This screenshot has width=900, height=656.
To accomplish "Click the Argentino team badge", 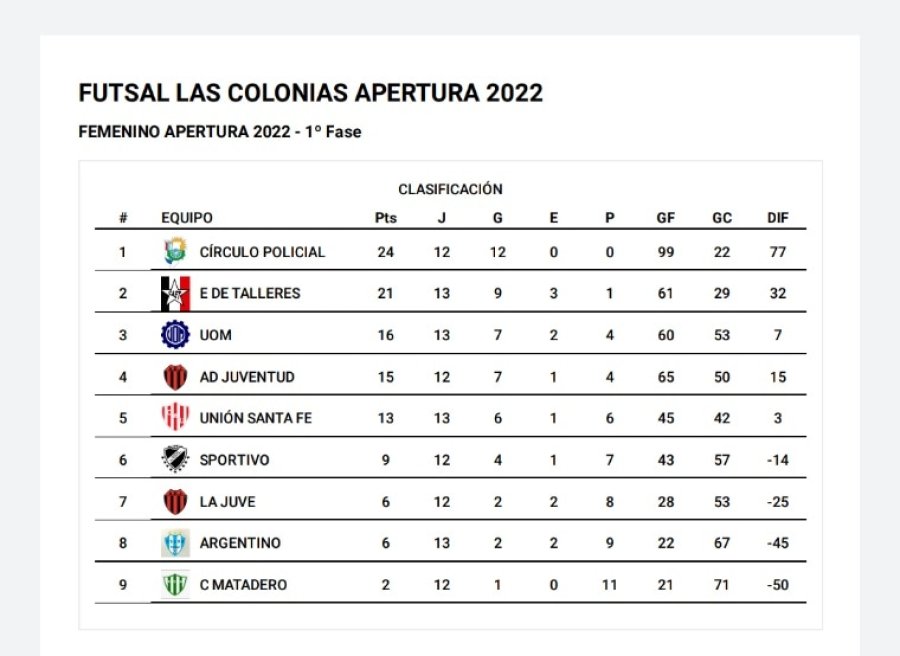I will [x=175, y=543].
